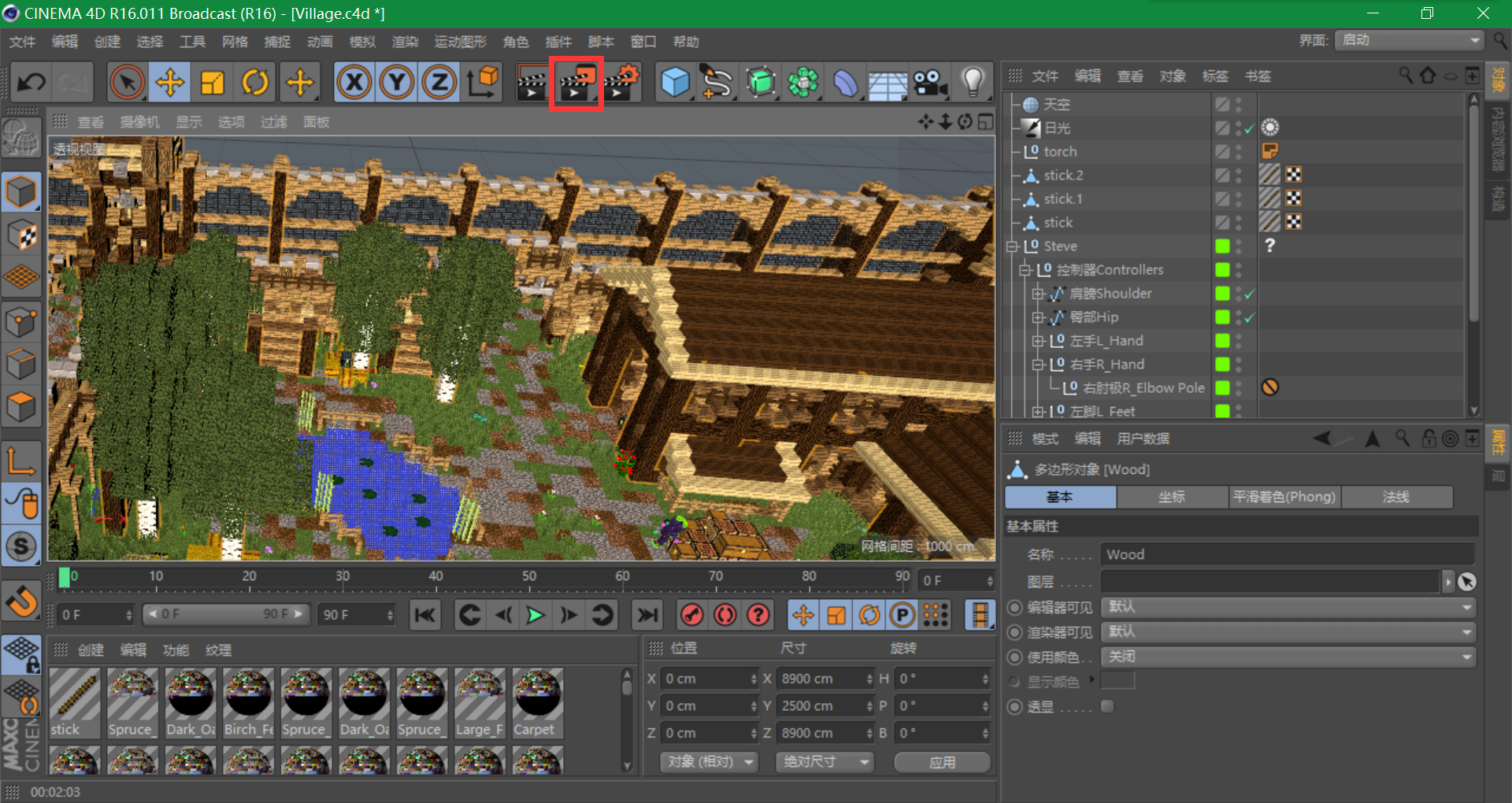Click the green Array modeling object icon

pos(803,82)
